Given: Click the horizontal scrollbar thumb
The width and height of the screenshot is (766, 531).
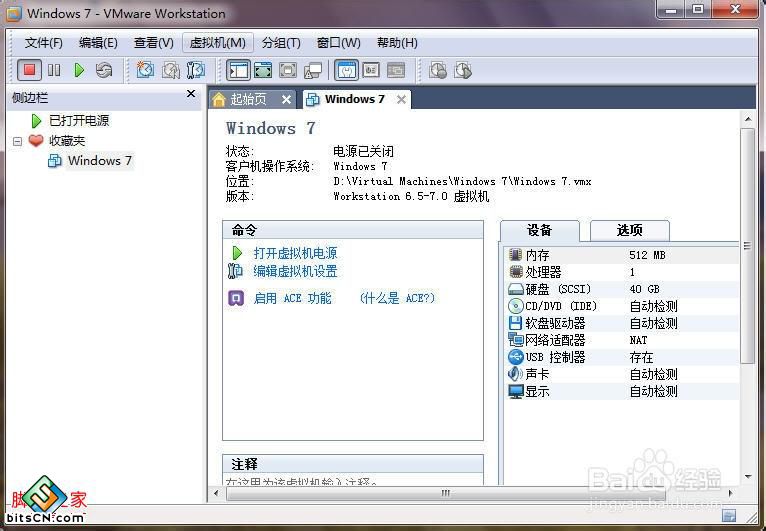Looking at the screenshot, I should point(446,493).
